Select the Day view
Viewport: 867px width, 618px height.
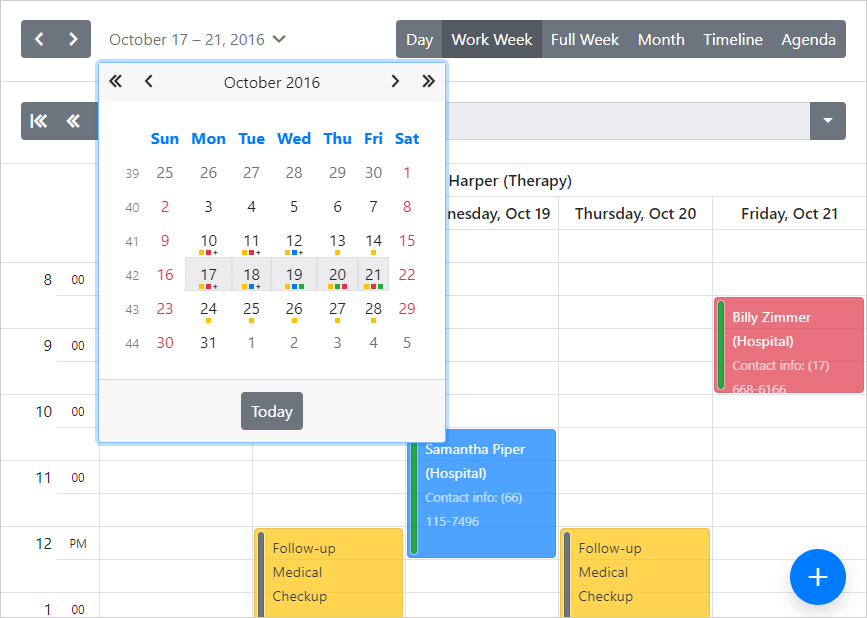[419, 39]
